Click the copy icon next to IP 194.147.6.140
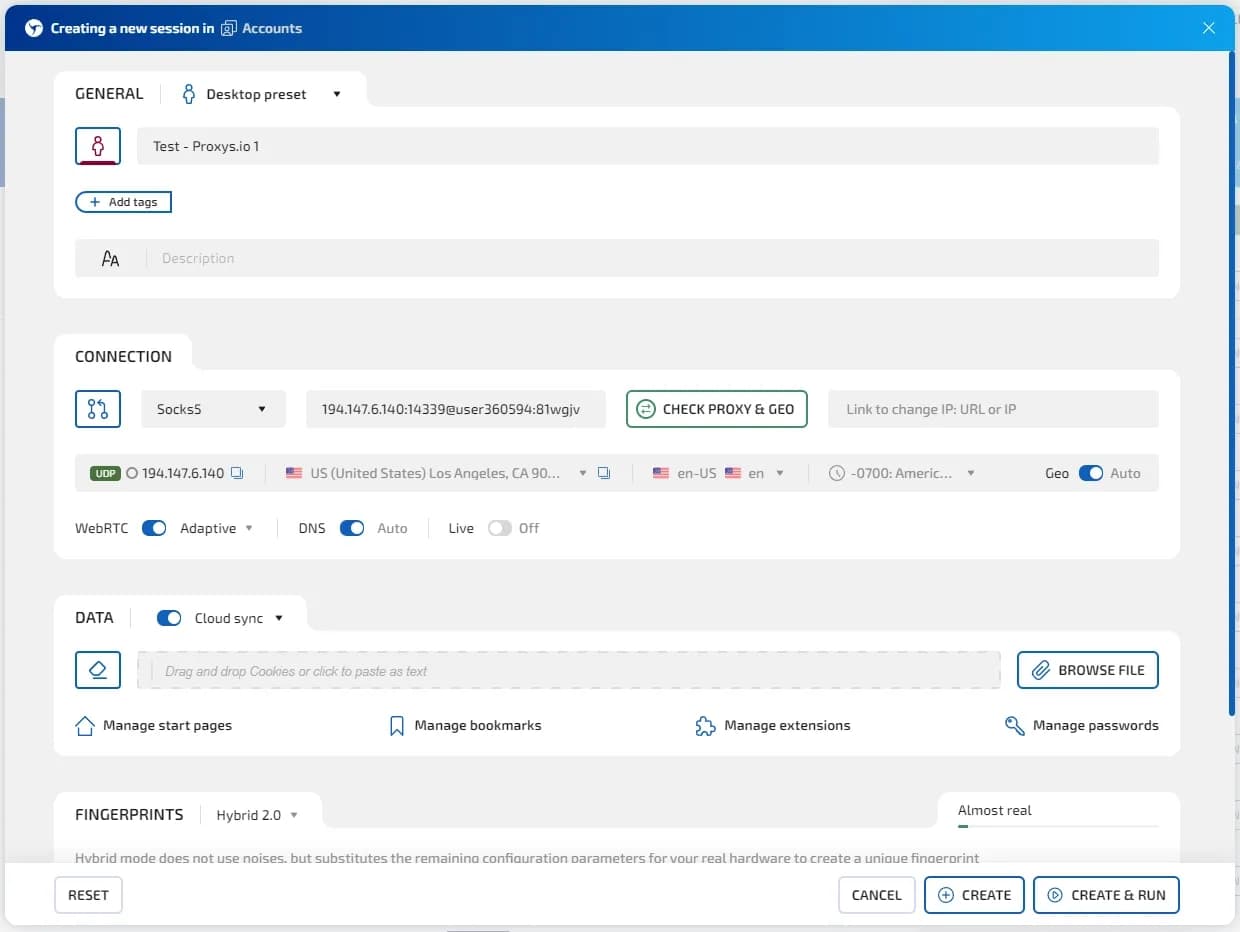1240x932 pixels. [237, 472]
